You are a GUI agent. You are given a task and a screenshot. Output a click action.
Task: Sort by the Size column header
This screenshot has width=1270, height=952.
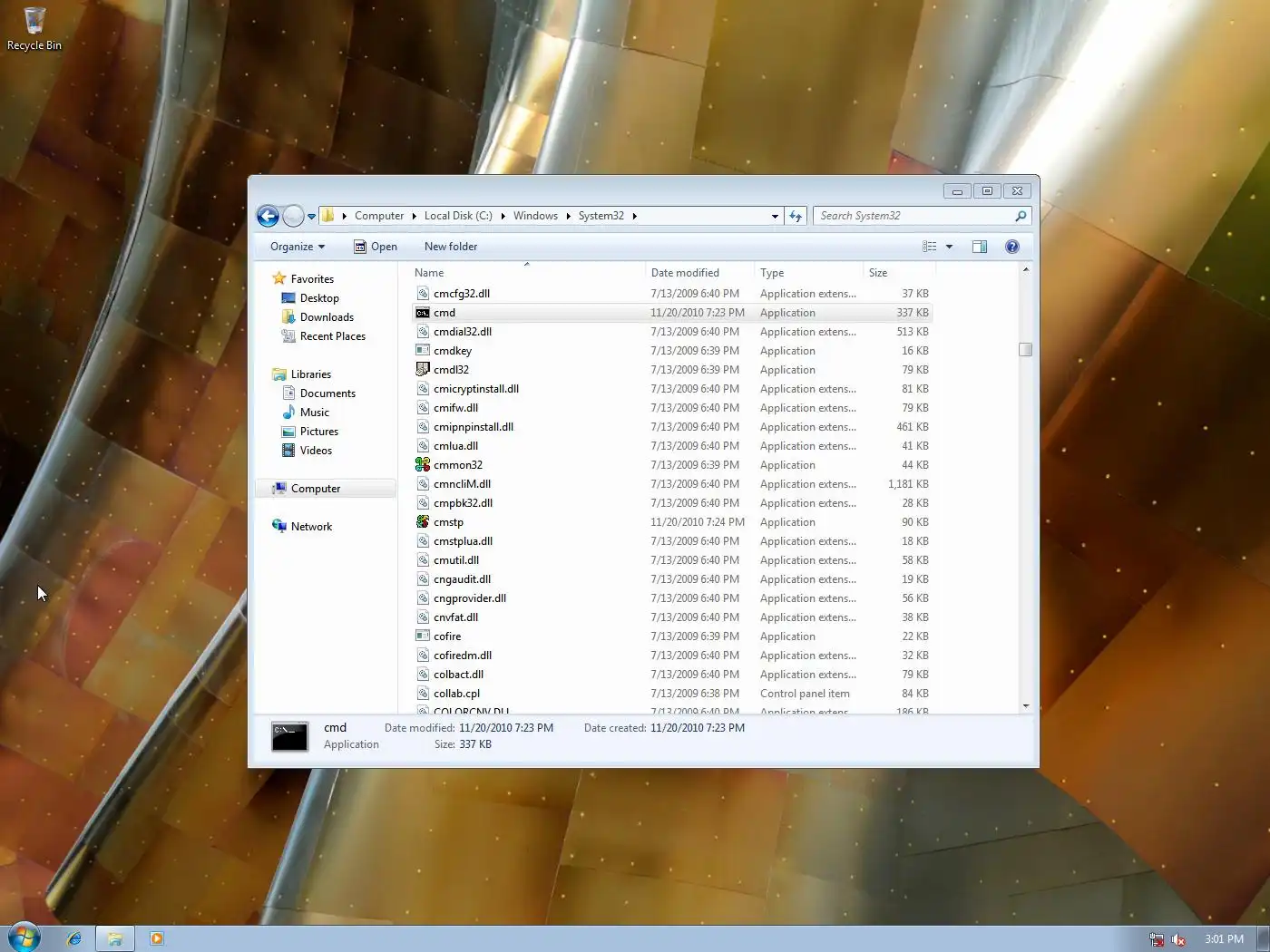point(899,272)
